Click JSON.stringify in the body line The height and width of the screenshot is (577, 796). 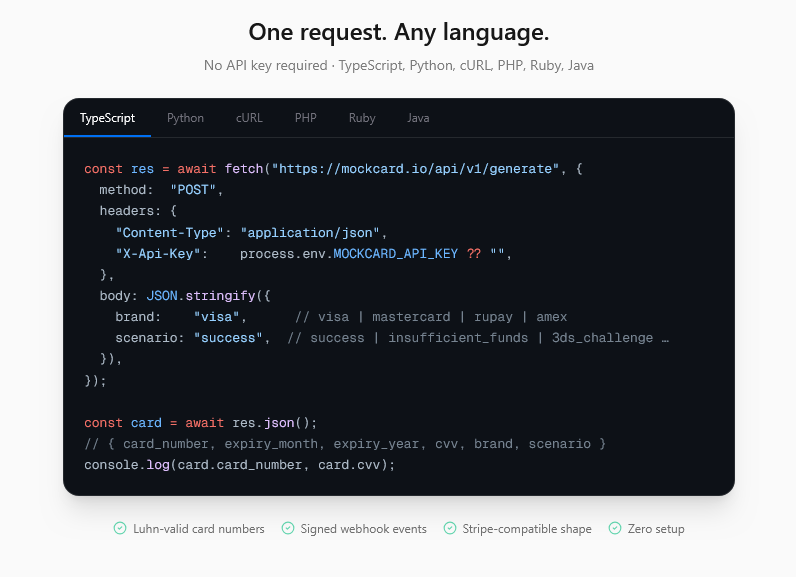(201, 295)
